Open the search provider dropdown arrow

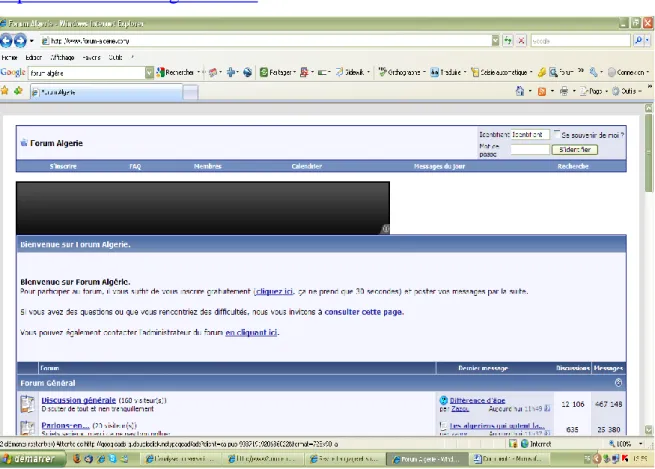pos(647,41)
